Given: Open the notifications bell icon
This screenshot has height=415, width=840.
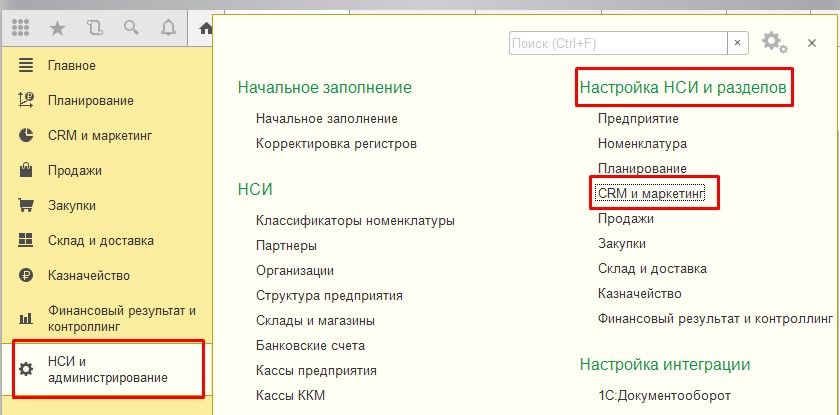Looking at the screenshot, I should point(168,28).
